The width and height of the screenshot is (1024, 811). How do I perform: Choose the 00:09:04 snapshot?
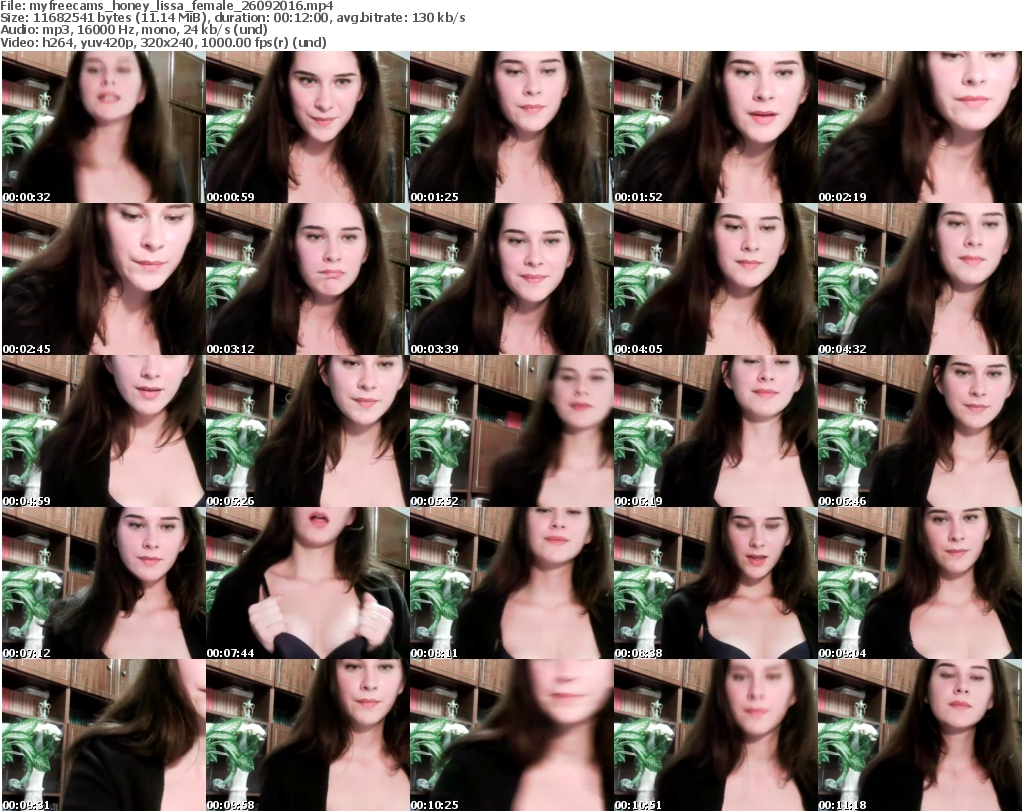point(920,583)
